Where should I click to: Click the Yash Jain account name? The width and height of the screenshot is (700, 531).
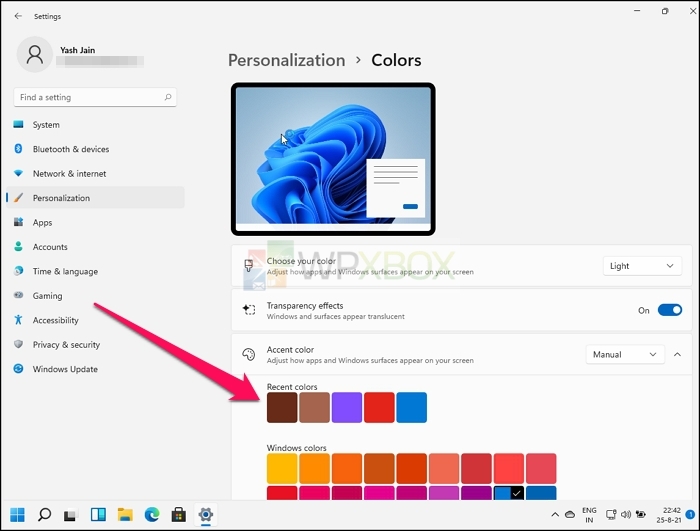(x=78, y=50)
